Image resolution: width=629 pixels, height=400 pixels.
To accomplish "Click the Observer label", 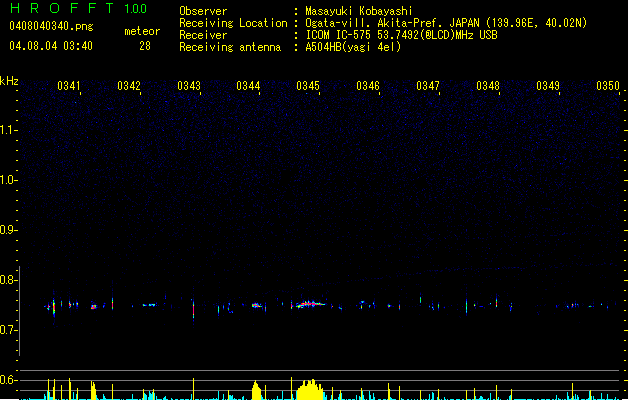I will tap(203, 11).
